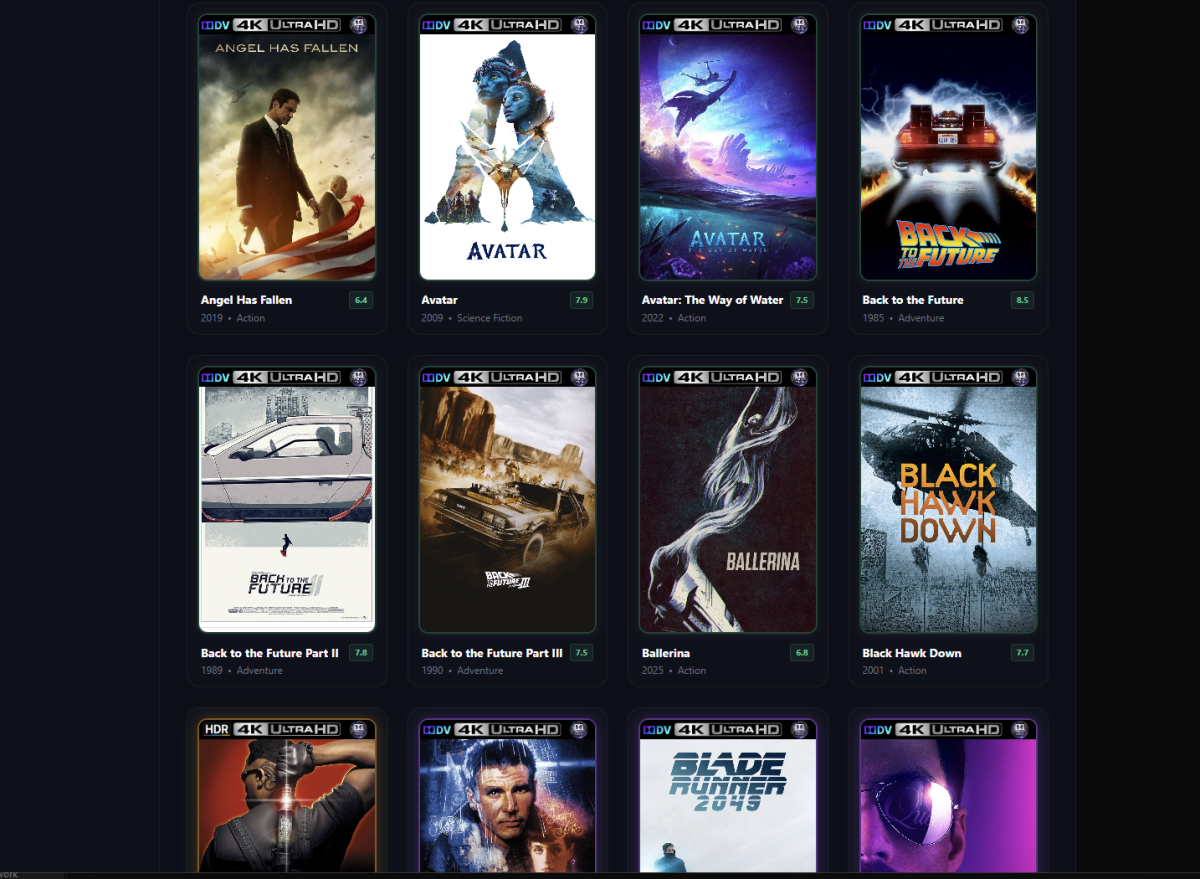Screen dimensions: 1200x879
Task: Click the 7.5 rating for Back to the Future Part III
Action: tap(581, 653)
